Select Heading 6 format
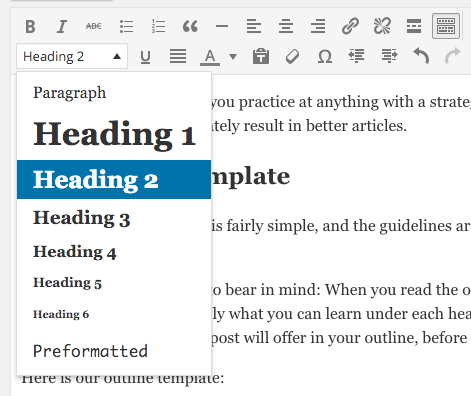The width and height of the screenshot is (471, 396). pyautogui.click(x=114, y=314)
